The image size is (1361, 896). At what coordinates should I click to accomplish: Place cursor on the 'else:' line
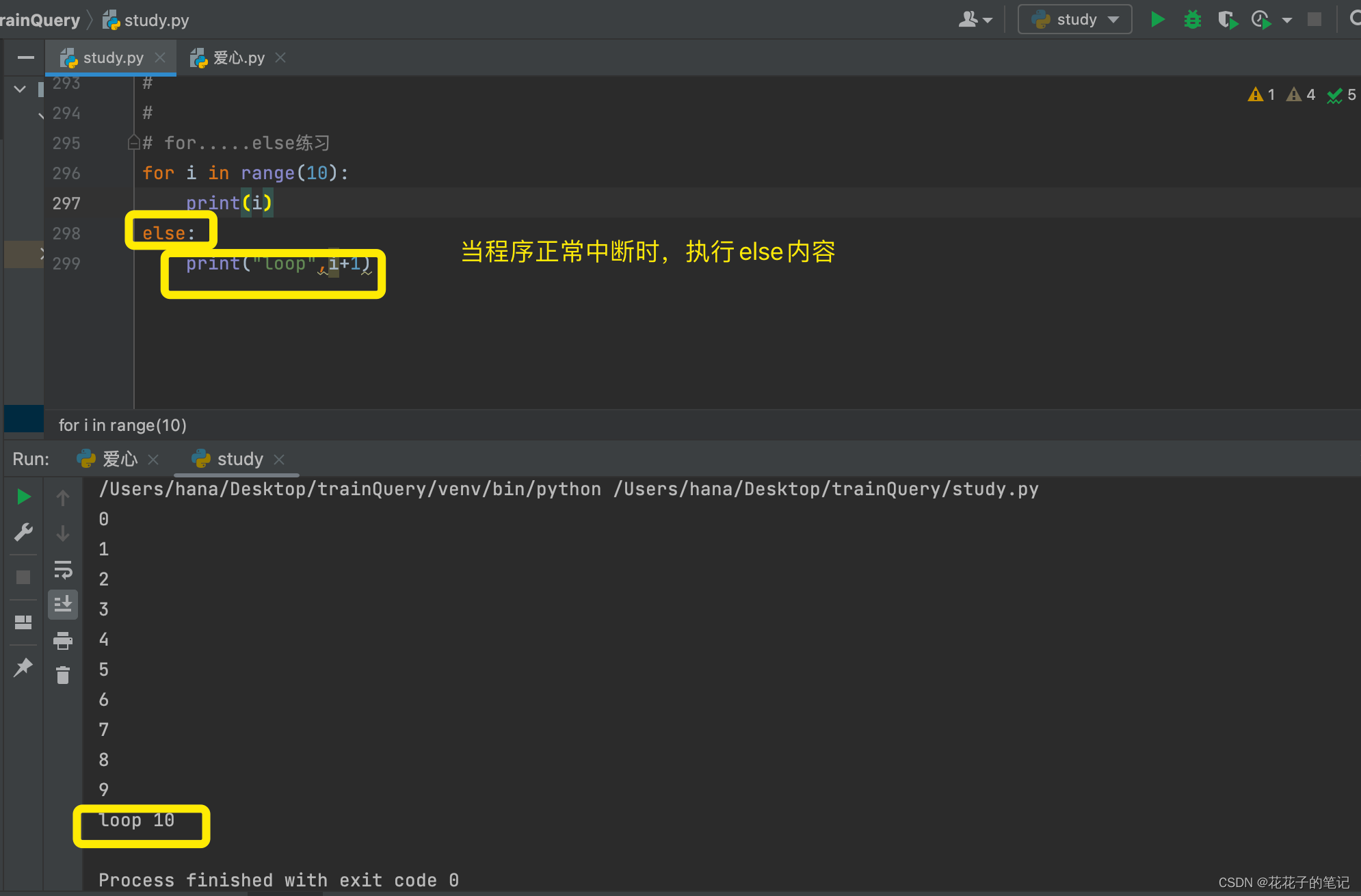(x=168, y=233)
